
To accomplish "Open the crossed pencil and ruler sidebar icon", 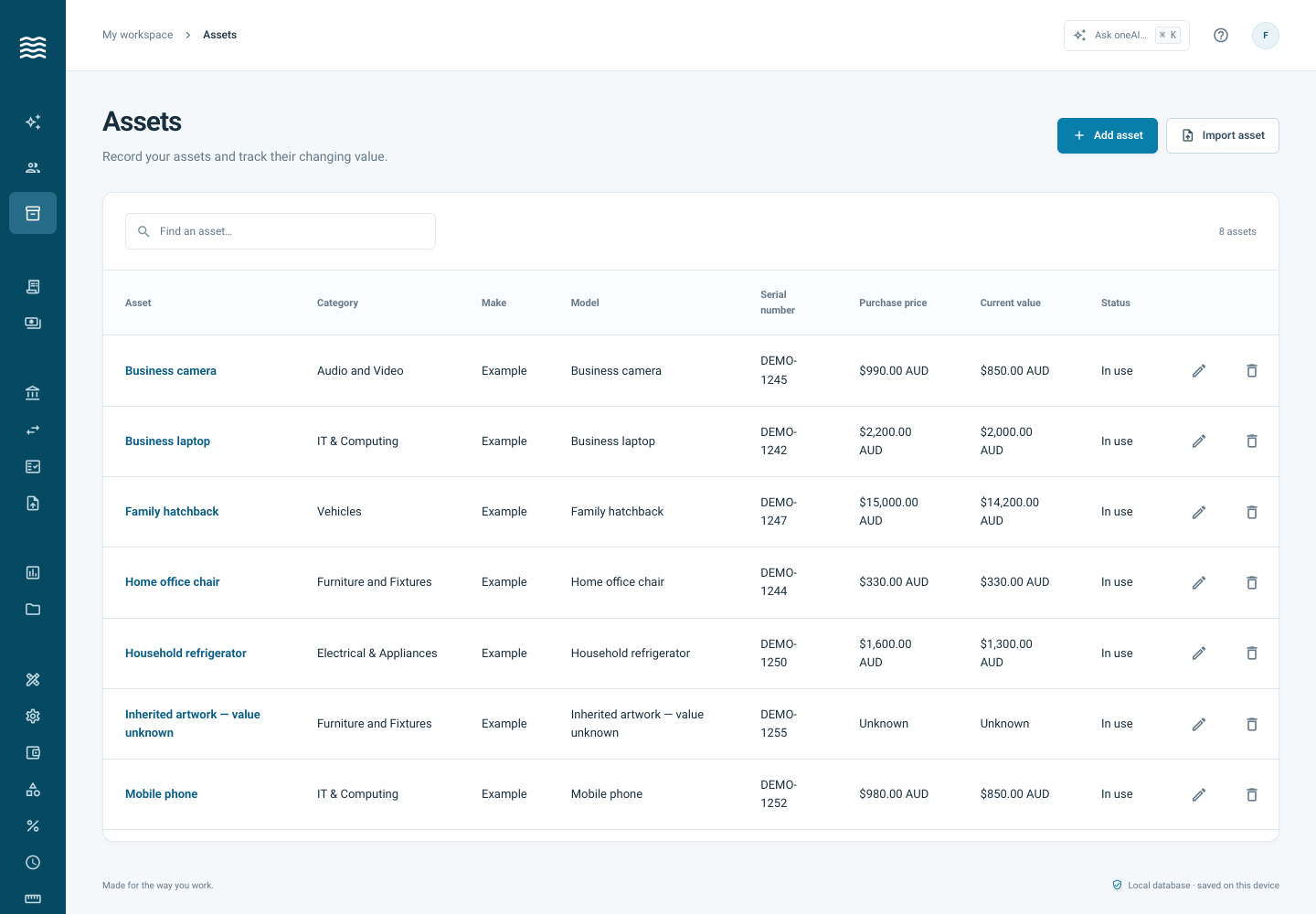I will (x=33, y=680).
